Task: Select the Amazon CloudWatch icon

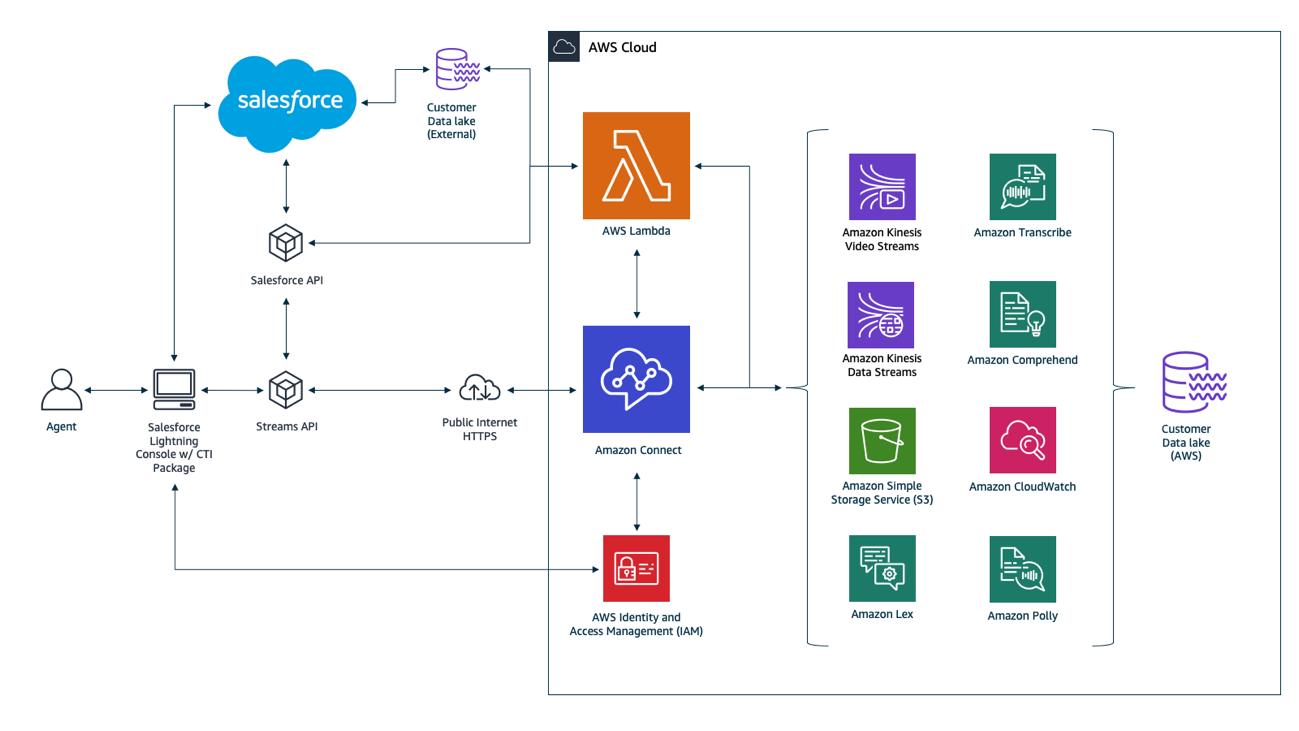Action: (1022, 441)
